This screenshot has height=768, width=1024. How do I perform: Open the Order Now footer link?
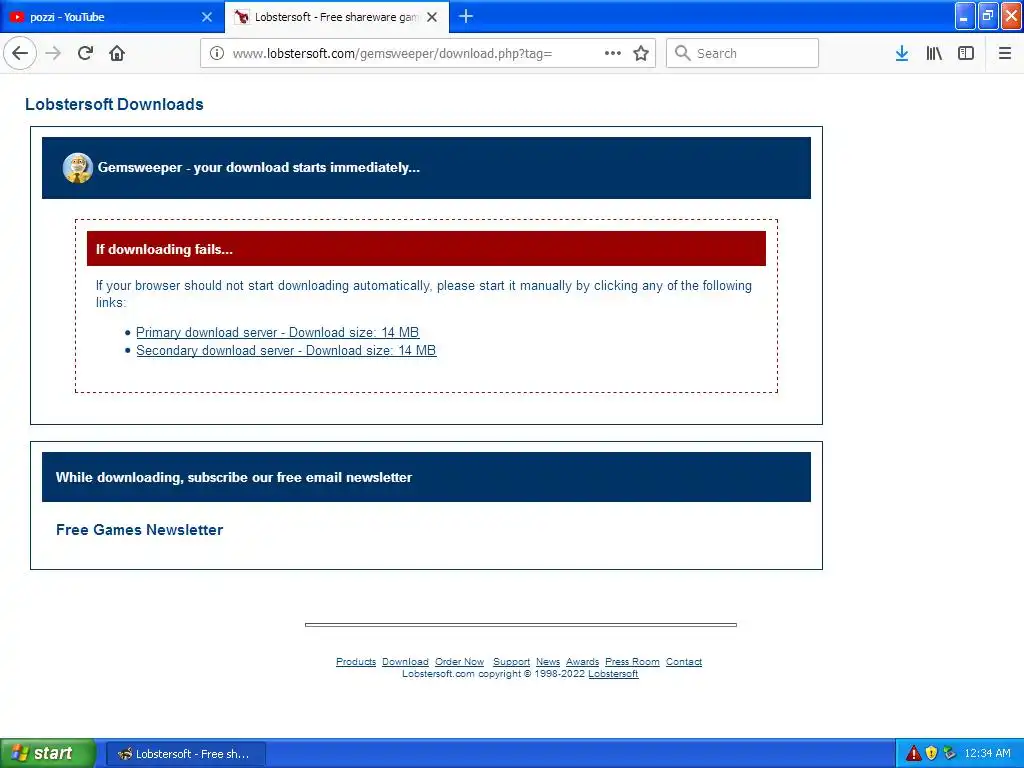pyautogui.click(x=460, y=662)
